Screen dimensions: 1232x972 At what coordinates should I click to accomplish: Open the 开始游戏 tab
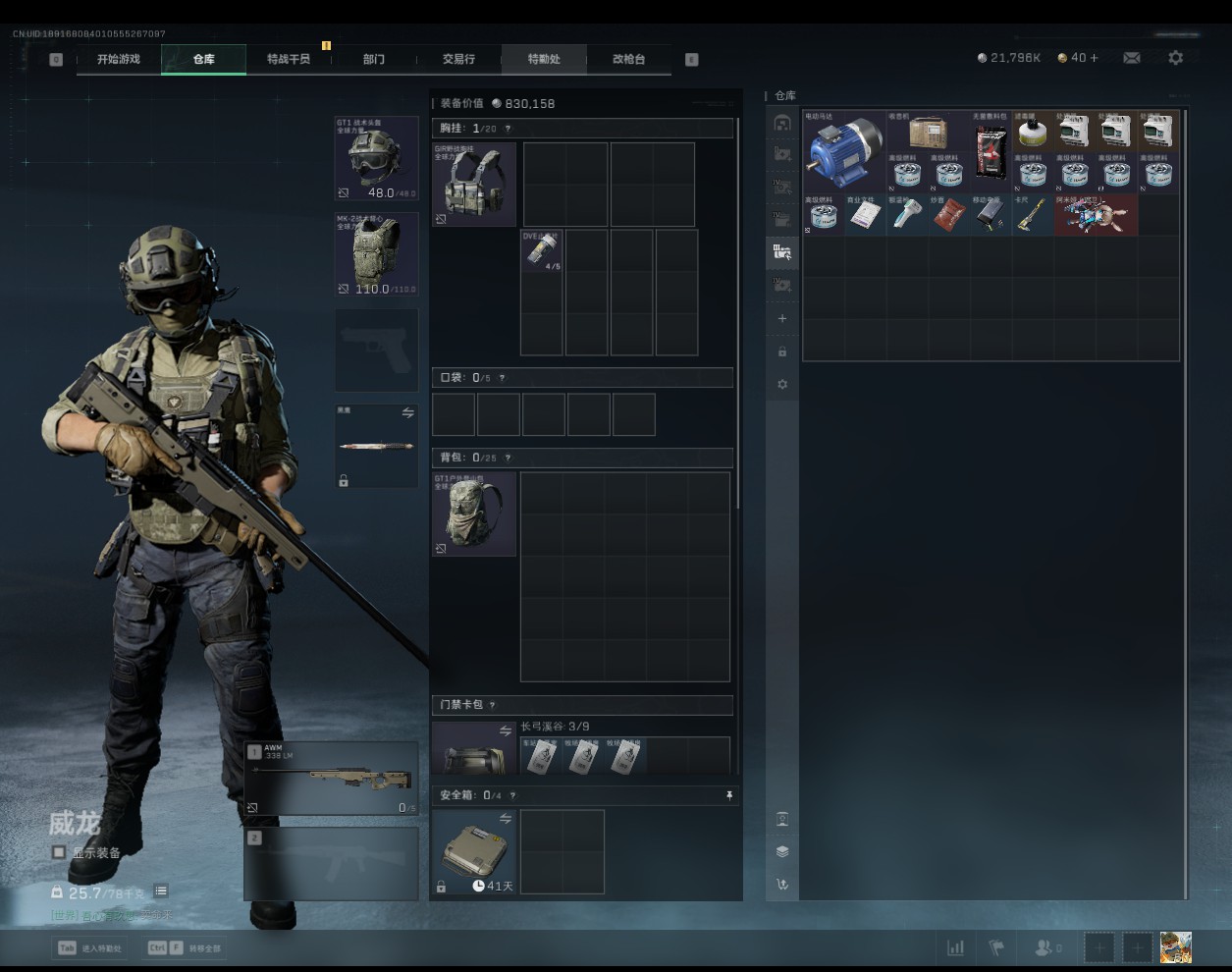click(x=119, y=59)
